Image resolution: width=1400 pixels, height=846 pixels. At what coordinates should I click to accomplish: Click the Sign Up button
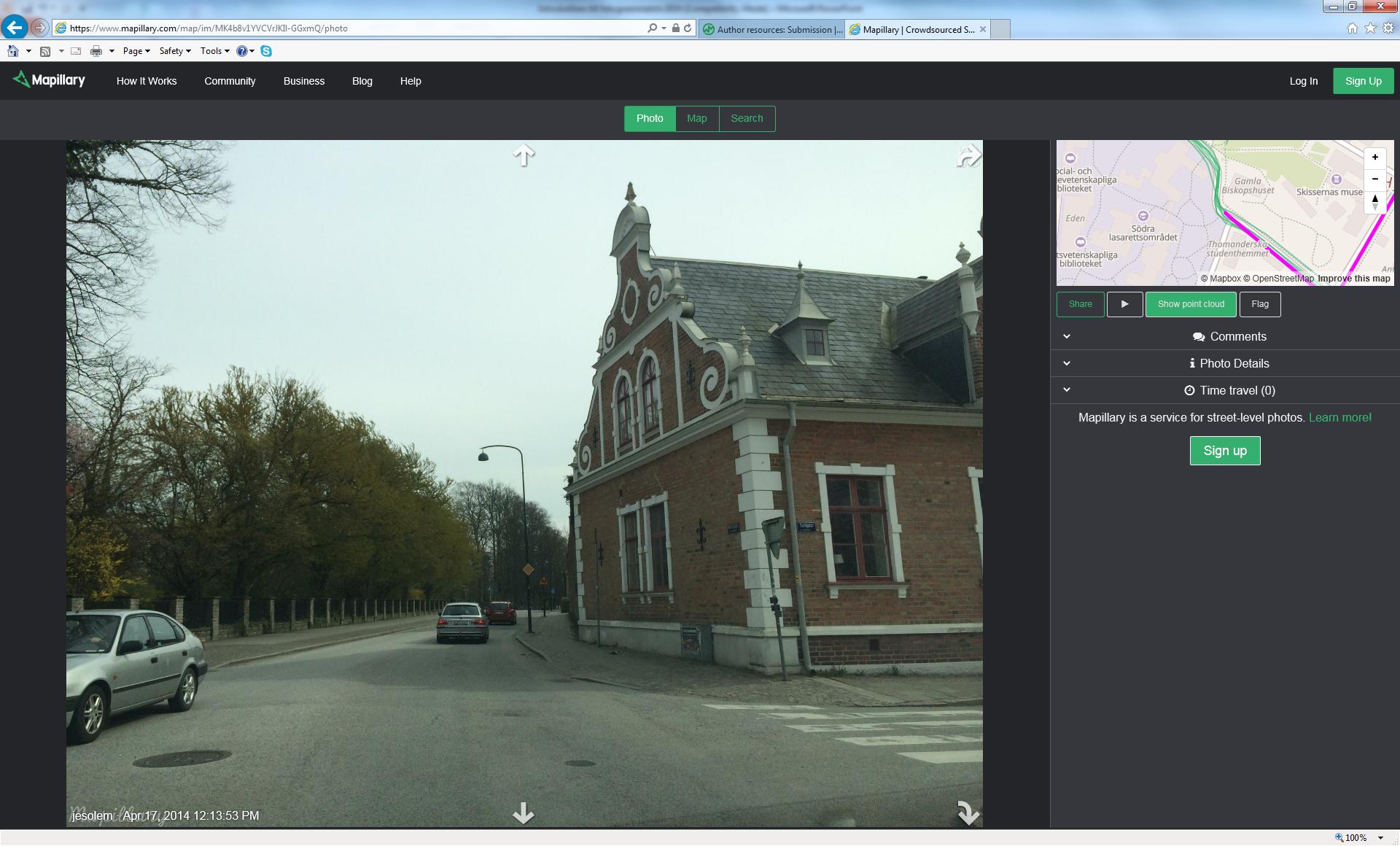(1362, 81)
